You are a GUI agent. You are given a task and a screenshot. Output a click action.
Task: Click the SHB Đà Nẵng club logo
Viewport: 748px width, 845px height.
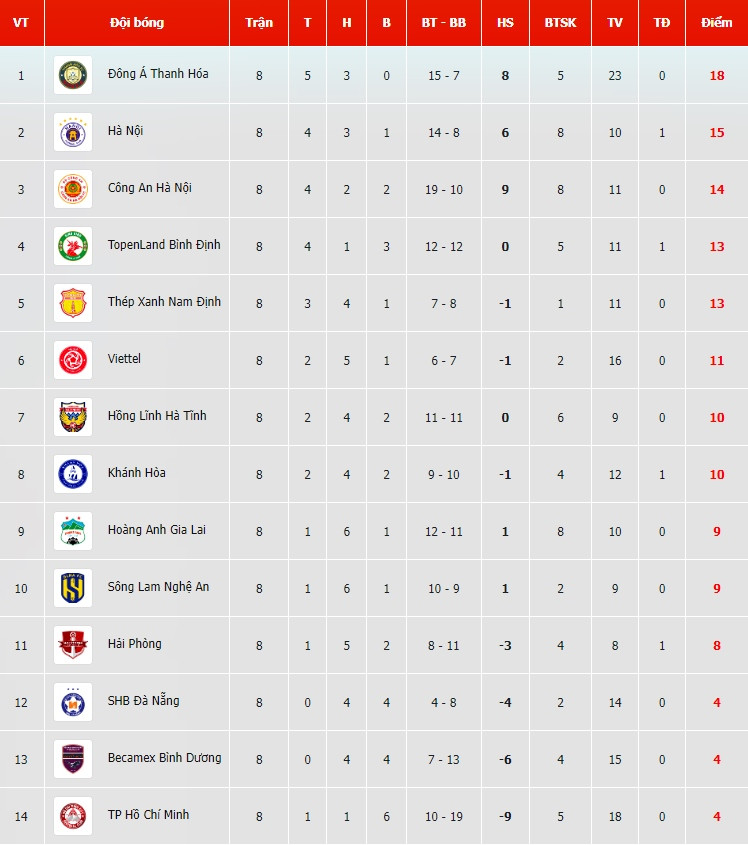(73, 702)
